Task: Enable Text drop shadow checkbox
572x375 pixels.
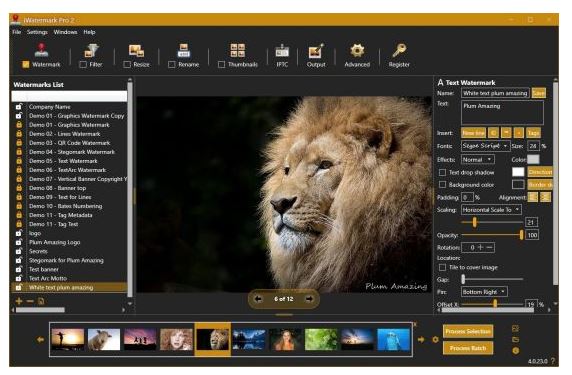Action: point(442,172)
